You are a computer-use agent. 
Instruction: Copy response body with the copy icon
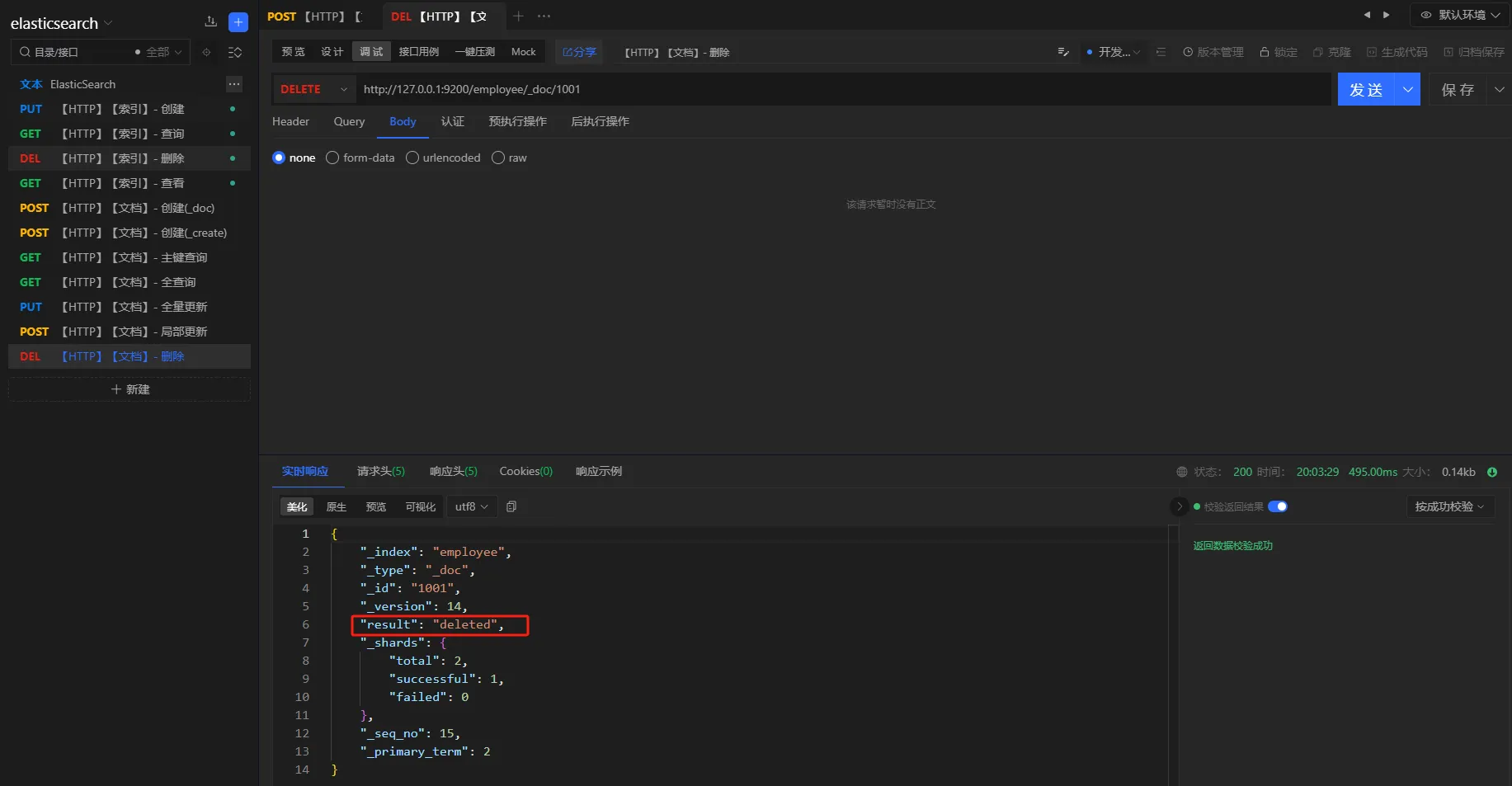[511, 506]
